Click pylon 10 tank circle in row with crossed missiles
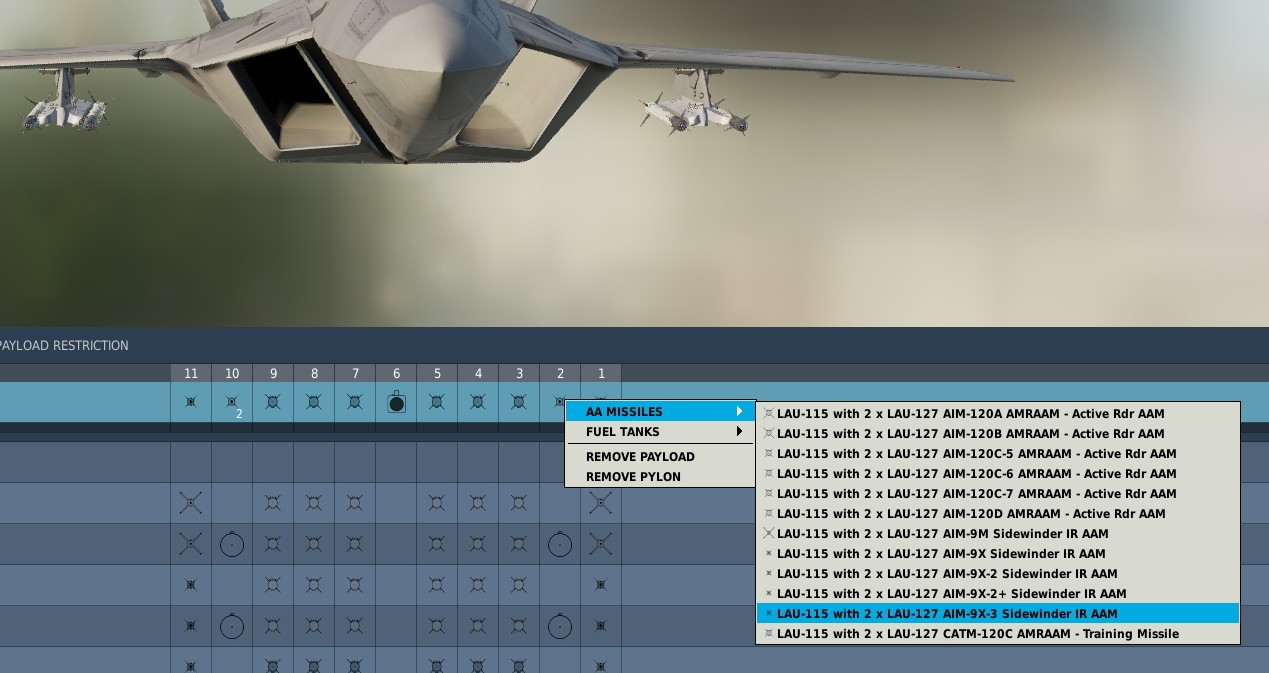This screenshot has width=1269, height=673. pyautogui.click(x=232, y=544)
